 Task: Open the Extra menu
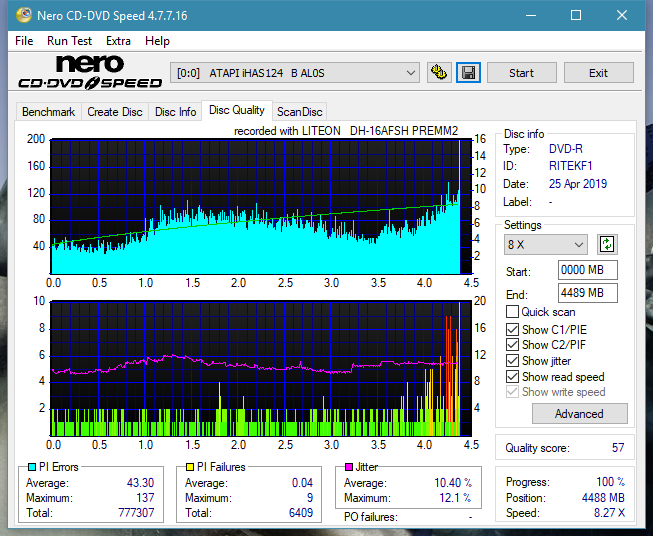pyautogui.click(x=118, y=41)
